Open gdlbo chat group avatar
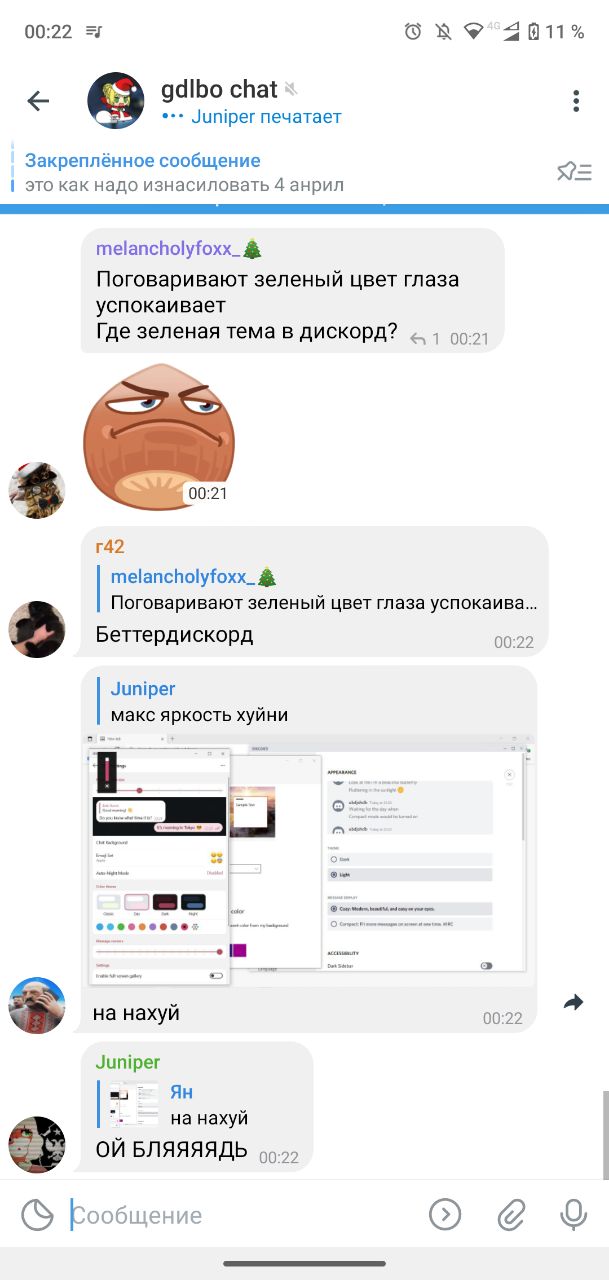Image resolution: width=609 pixels, height=1280 pixels. click(x=116, y=101)
